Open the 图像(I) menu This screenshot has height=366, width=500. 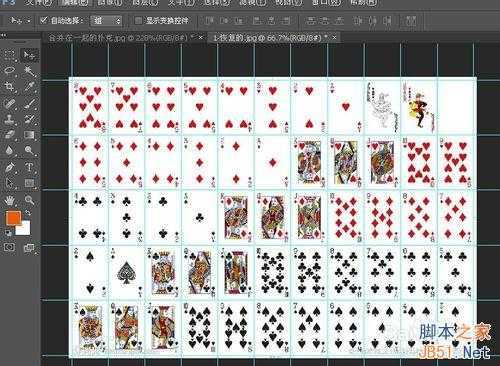click(110, 3)
